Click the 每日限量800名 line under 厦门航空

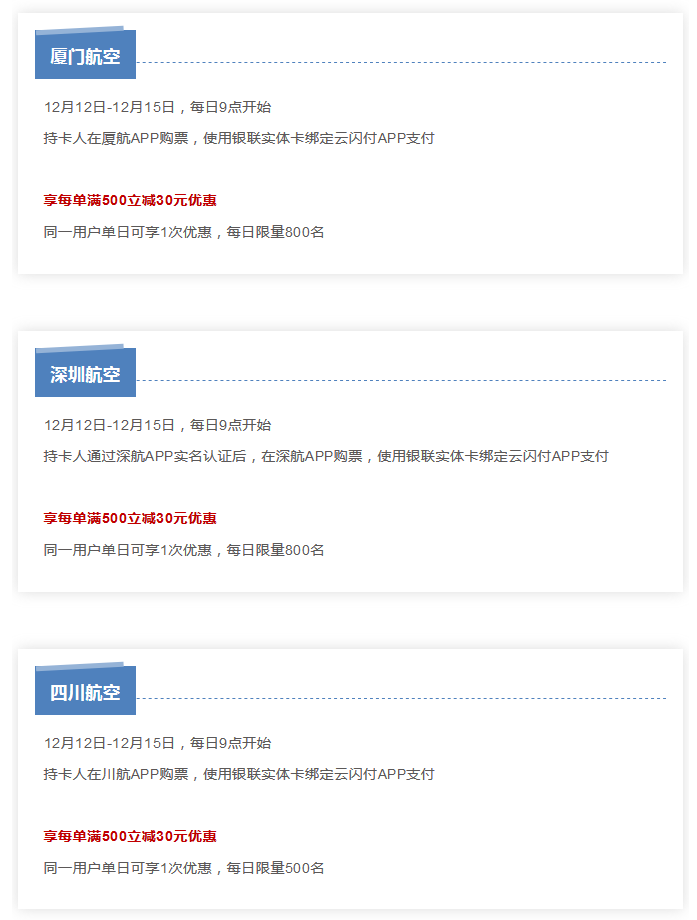coord(184,232)
